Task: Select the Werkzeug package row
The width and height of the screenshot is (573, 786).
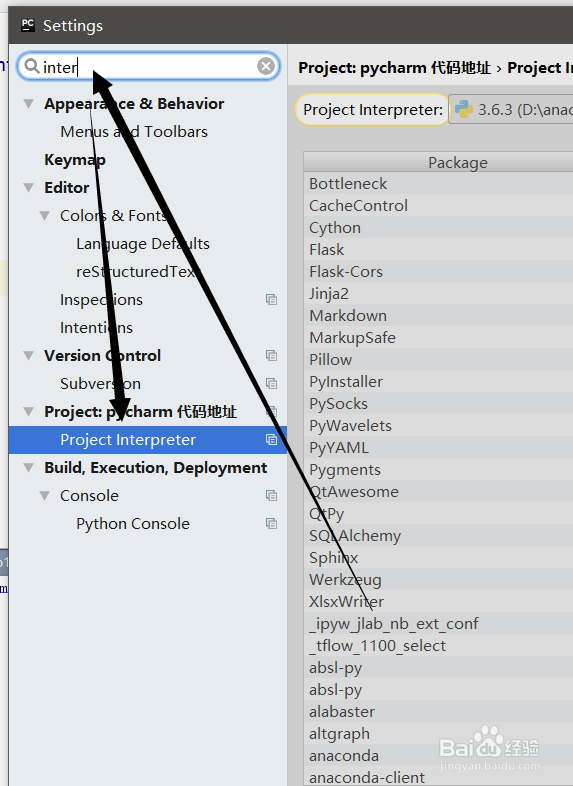Action: point(438,580)
